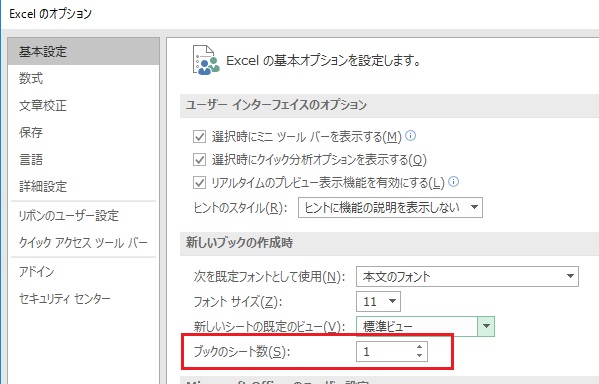Open the ヒントのスタイル dropdown
599x384 pixels.
[390, 207]
